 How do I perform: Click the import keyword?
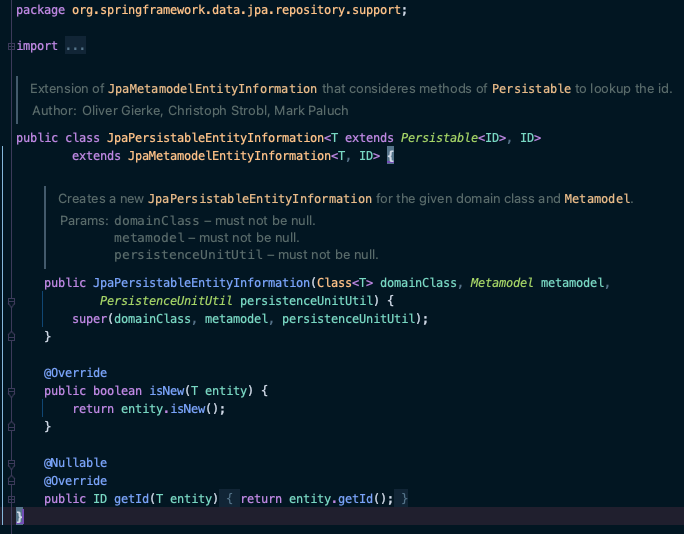point(37,46)
